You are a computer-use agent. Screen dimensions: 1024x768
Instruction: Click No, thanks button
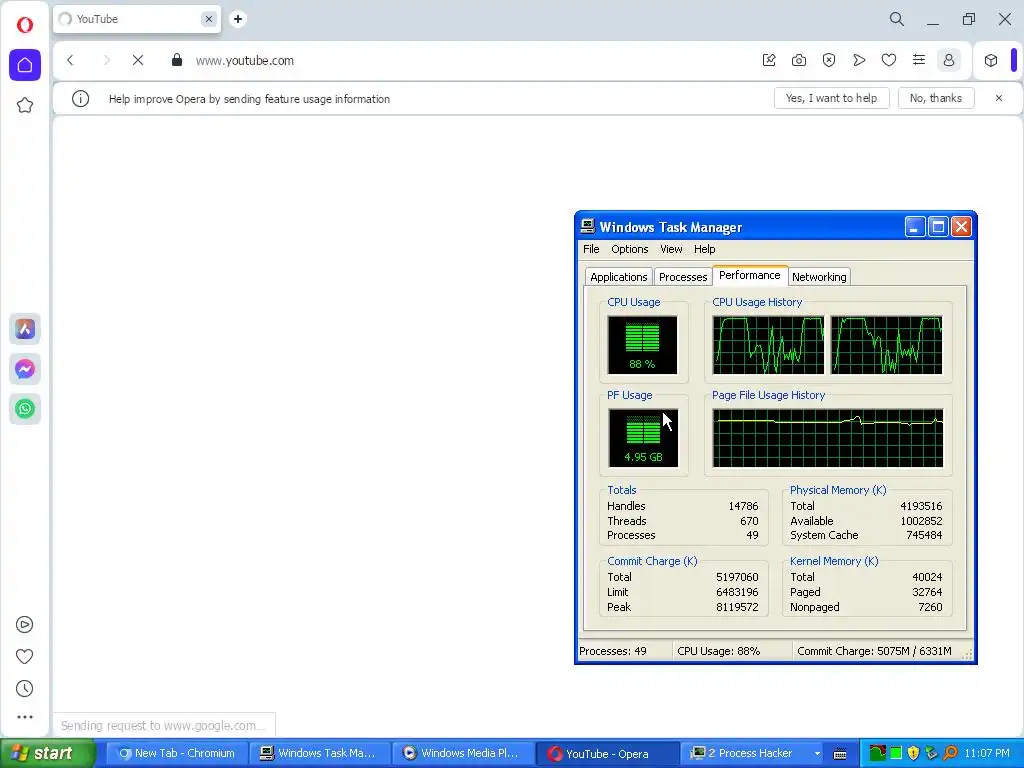[x=936, y=98]
